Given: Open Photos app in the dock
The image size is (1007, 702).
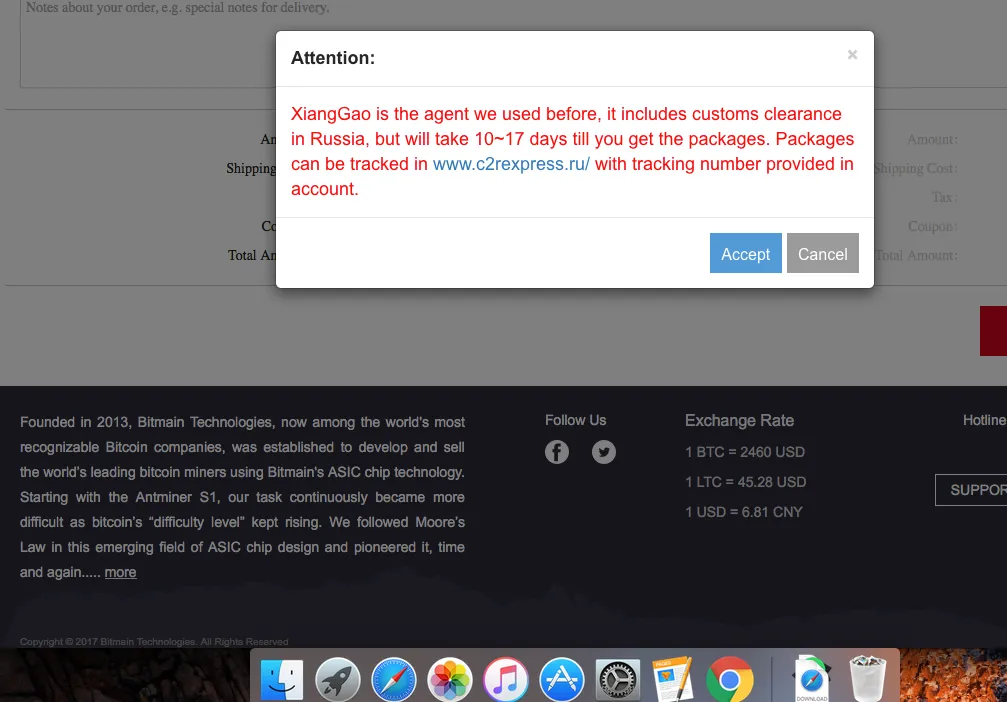Looking at the screenshot, I should coord(450,679).
